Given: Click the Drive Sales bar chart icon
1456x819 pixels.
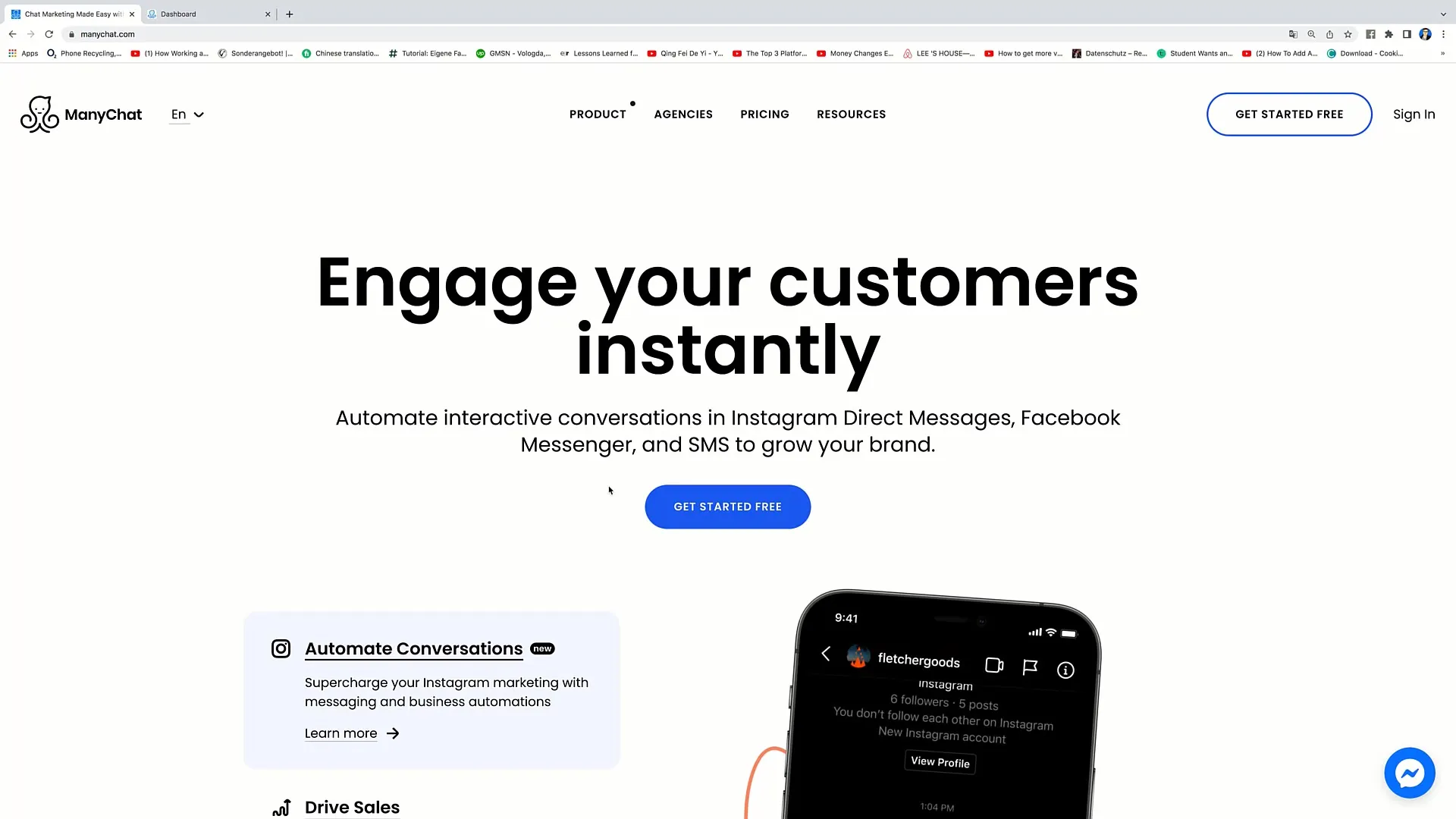Looking at the screenshot, I should pos(281,807).
